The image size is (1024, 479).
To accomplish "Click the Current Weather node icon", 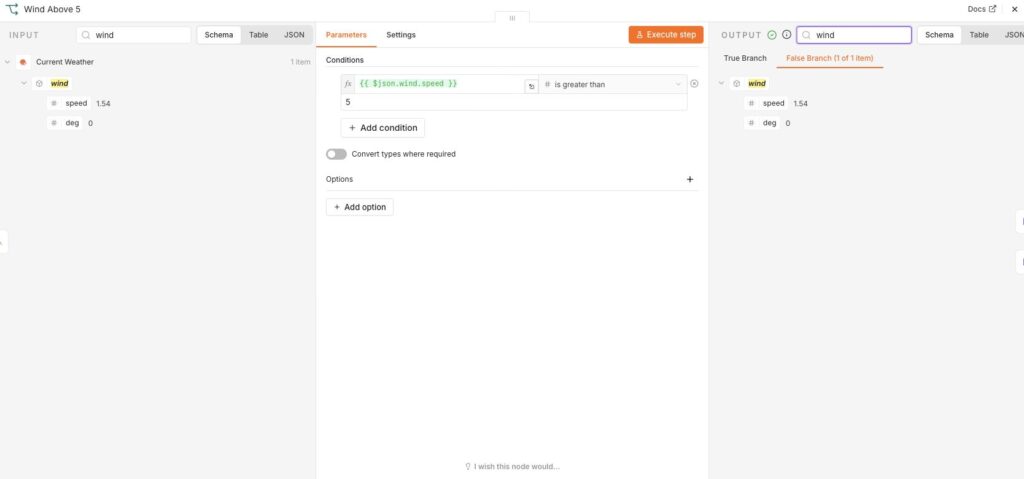I will [x=23, y=62].
